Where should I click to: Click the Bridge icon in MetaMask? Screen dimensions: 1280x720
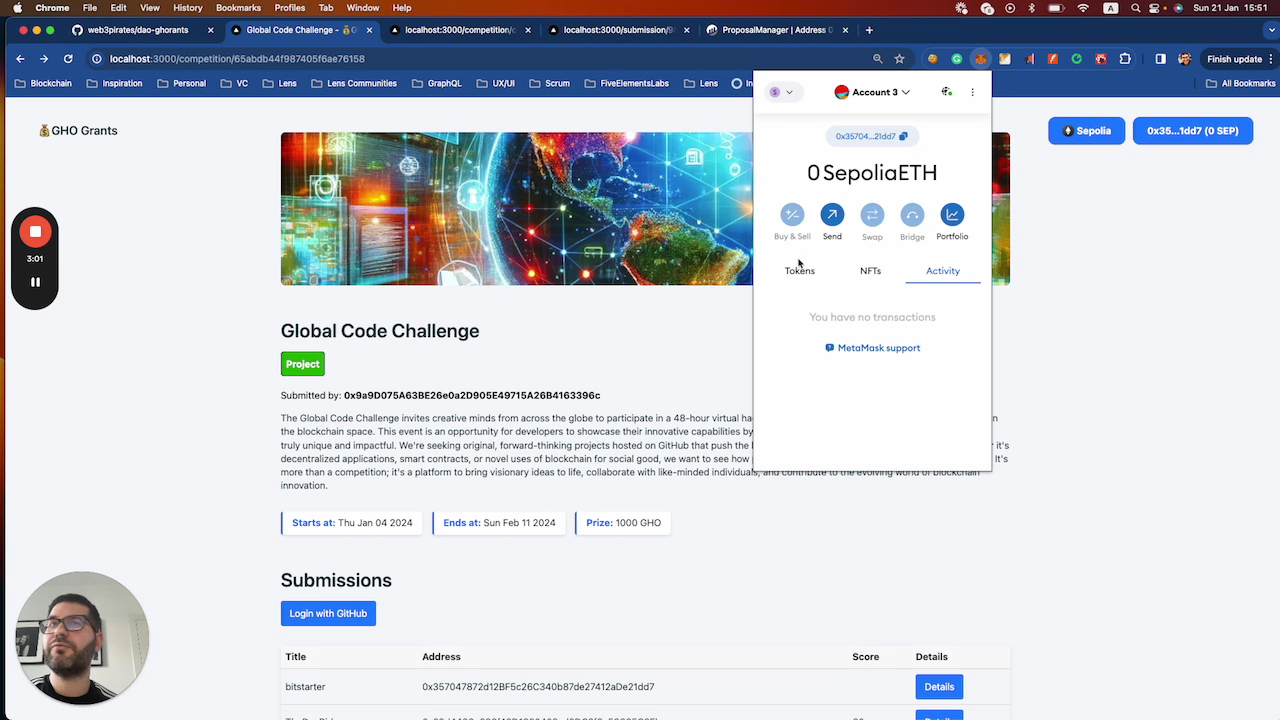[x=912, y=215]
